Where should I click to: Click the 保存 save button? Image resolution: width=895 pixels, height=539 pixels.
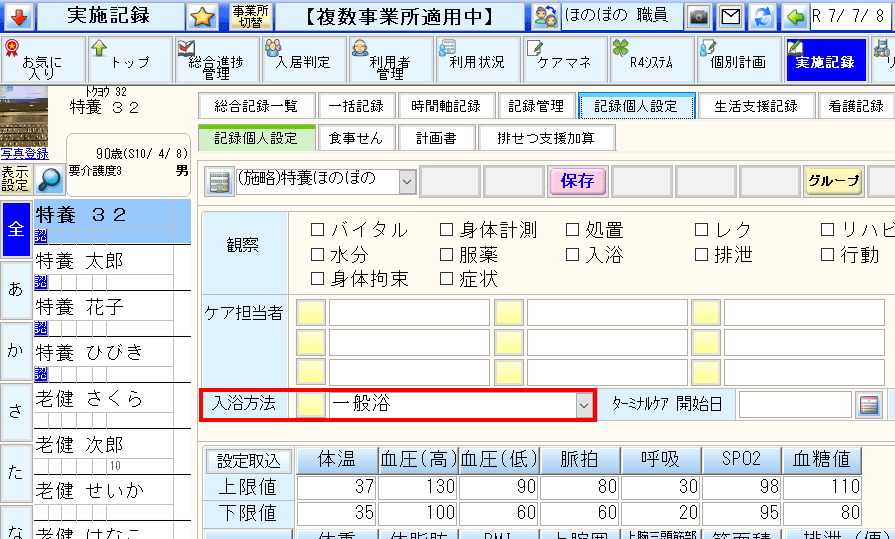pos(577,181)
